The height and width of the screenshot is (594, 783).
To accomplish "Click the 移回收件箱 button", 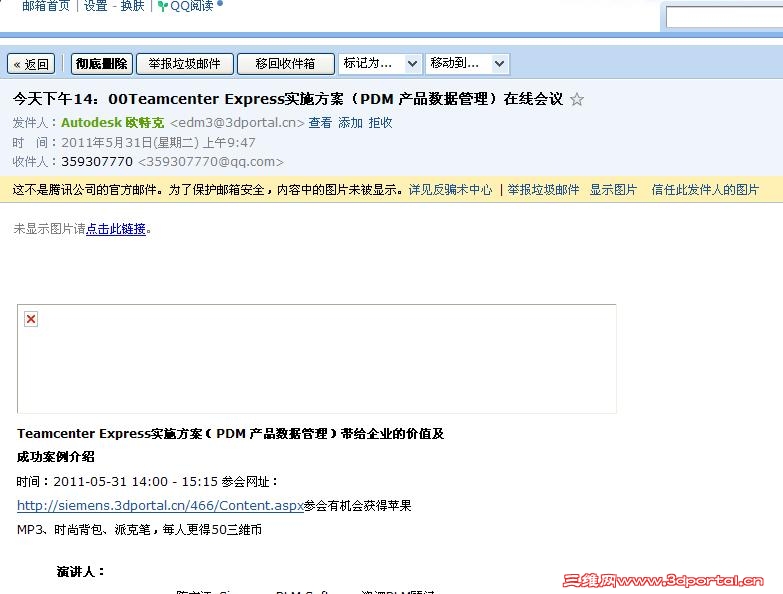I will pyautogui.click(x=286, y=64).
